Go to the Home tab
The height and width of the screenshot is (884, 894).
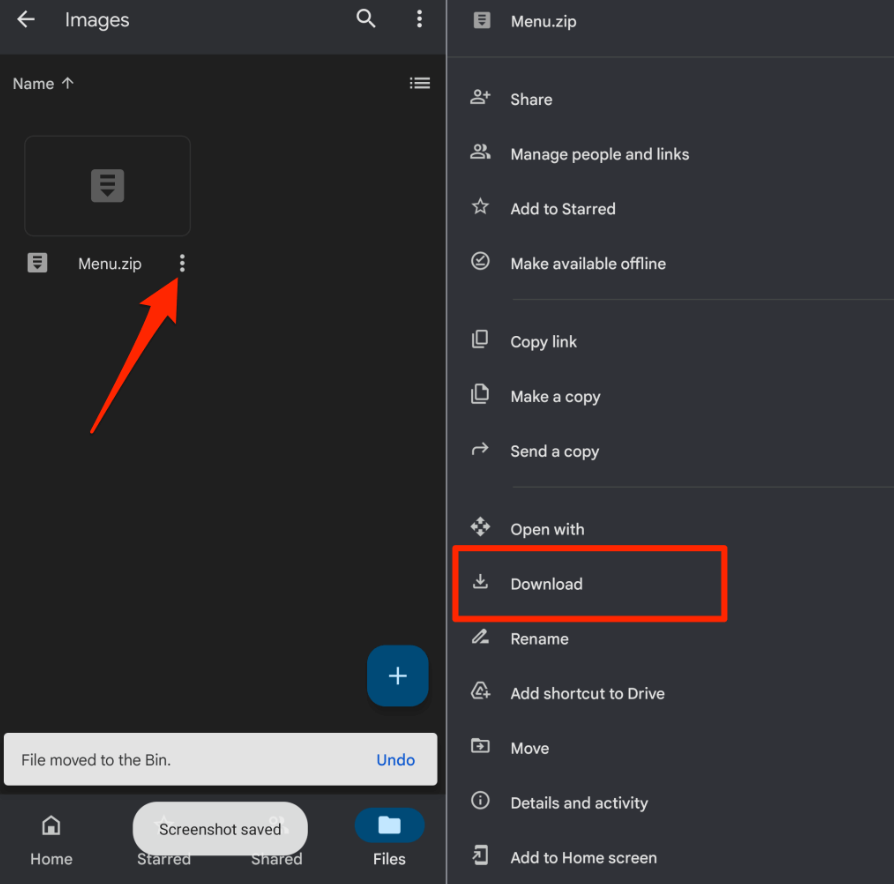coord(51,841)
